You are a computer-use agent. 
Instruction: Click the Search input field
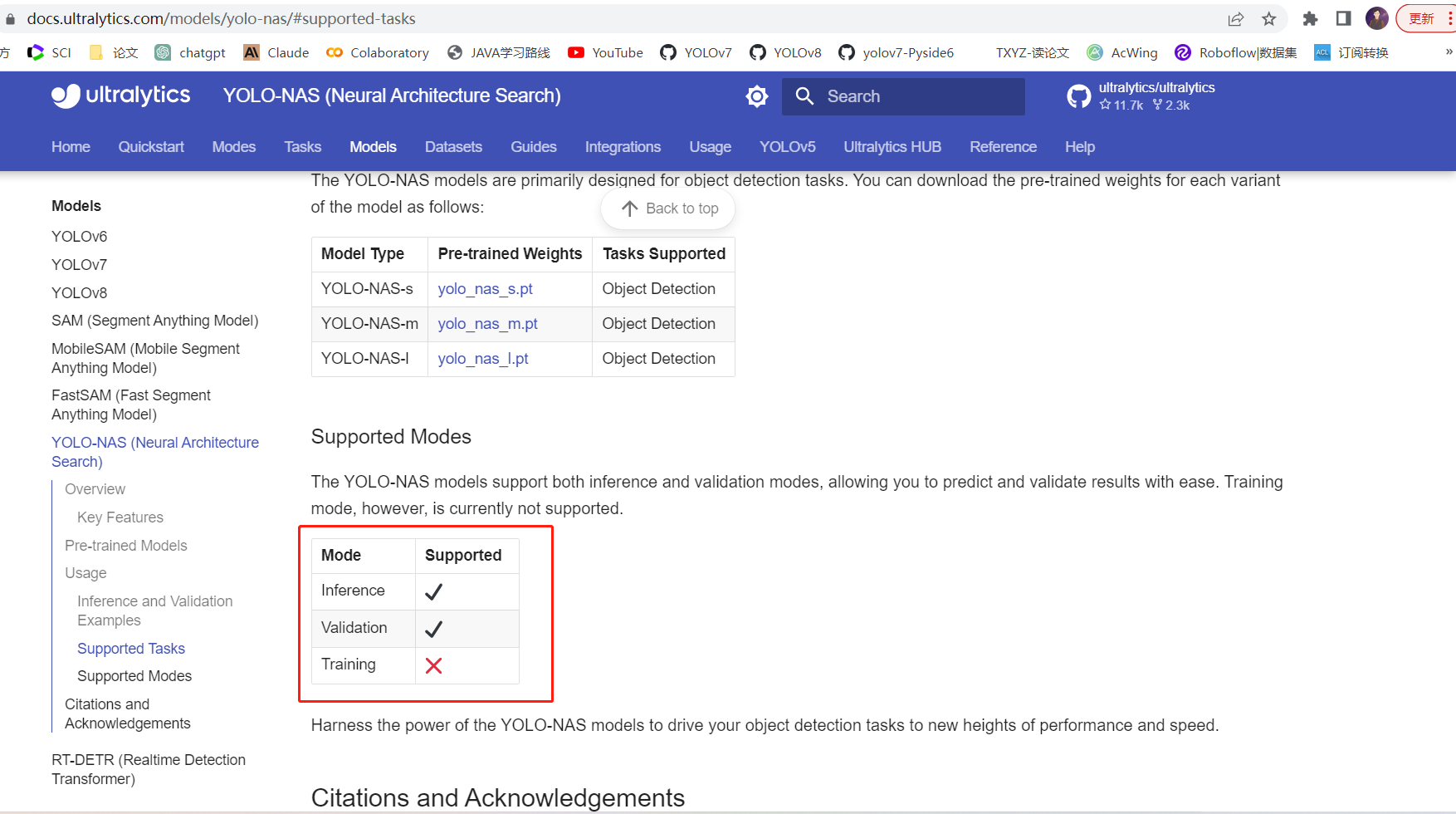[905, 96]
